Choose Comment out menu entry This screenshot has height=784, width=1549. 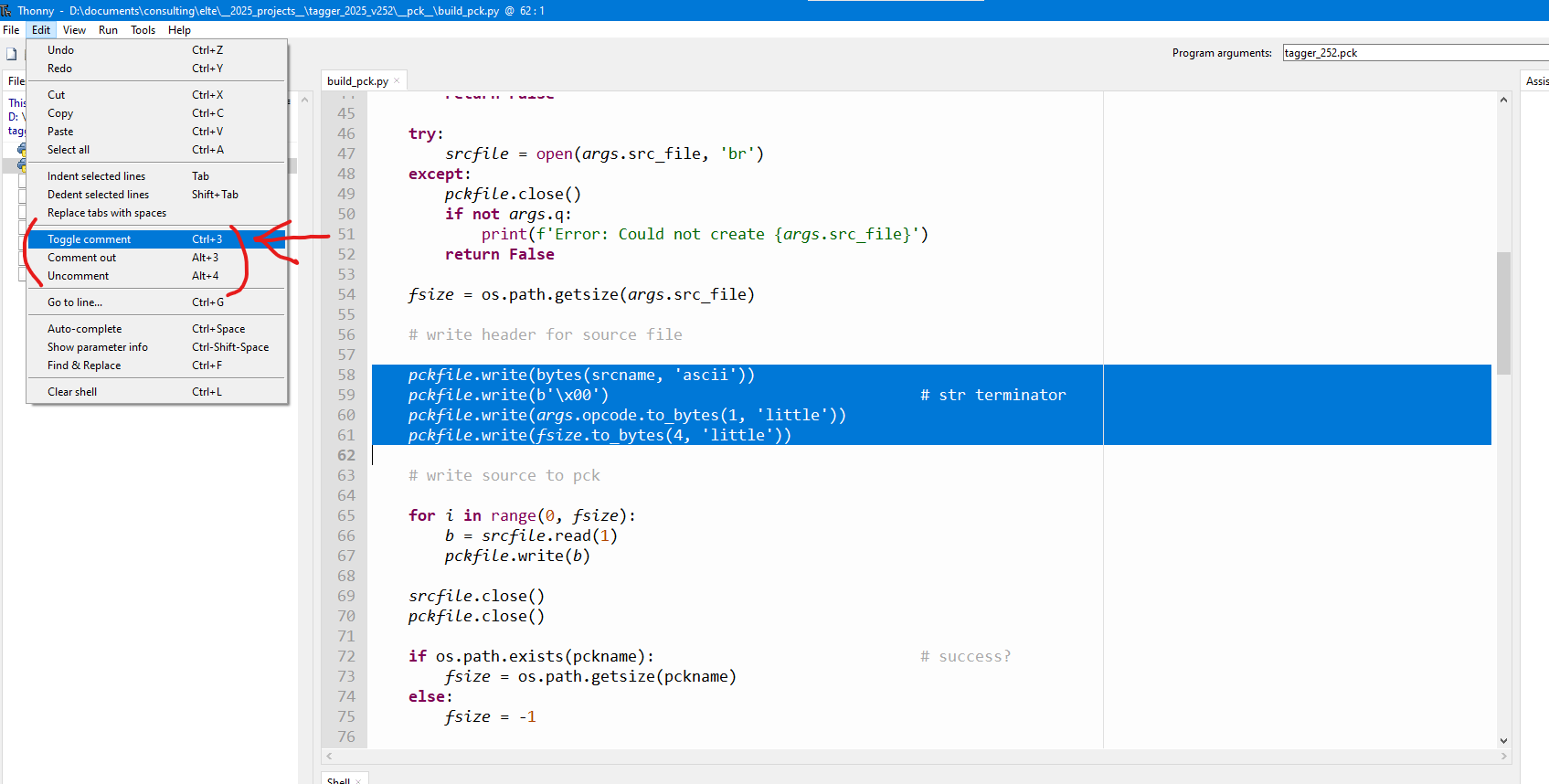(82, 258)
